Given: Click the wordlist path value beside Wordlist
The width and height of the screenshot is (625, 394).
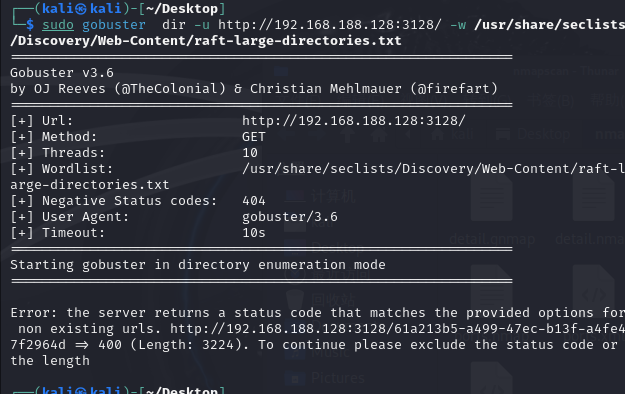Looking at the screenshot, I should [433, 169].
